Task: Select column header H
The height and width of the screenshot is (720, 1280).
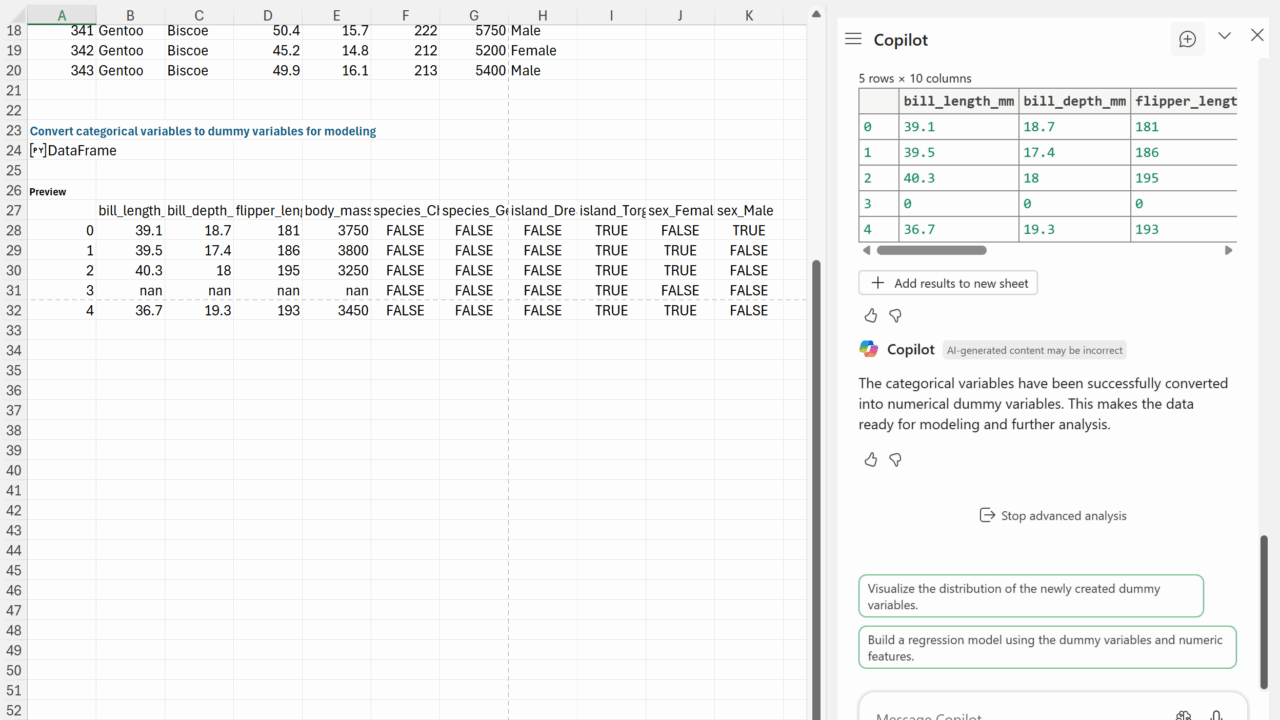Action: coord(542,15)
